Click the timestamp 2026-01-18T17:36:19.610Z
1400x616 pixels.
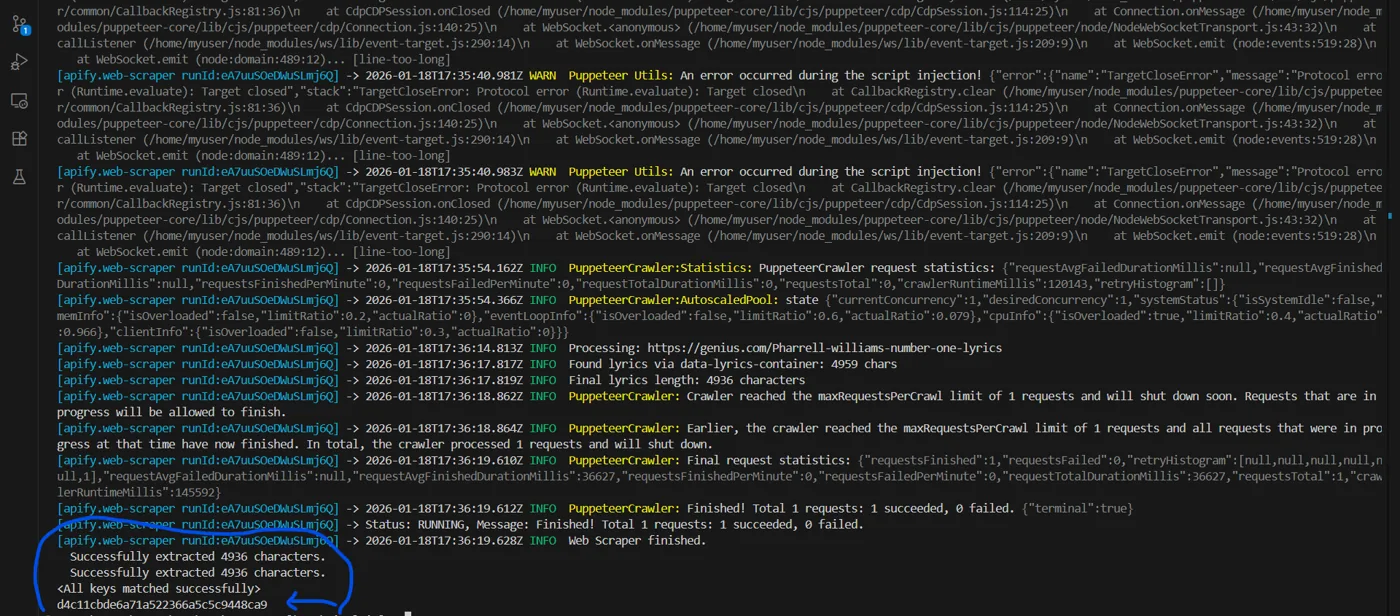444,460
